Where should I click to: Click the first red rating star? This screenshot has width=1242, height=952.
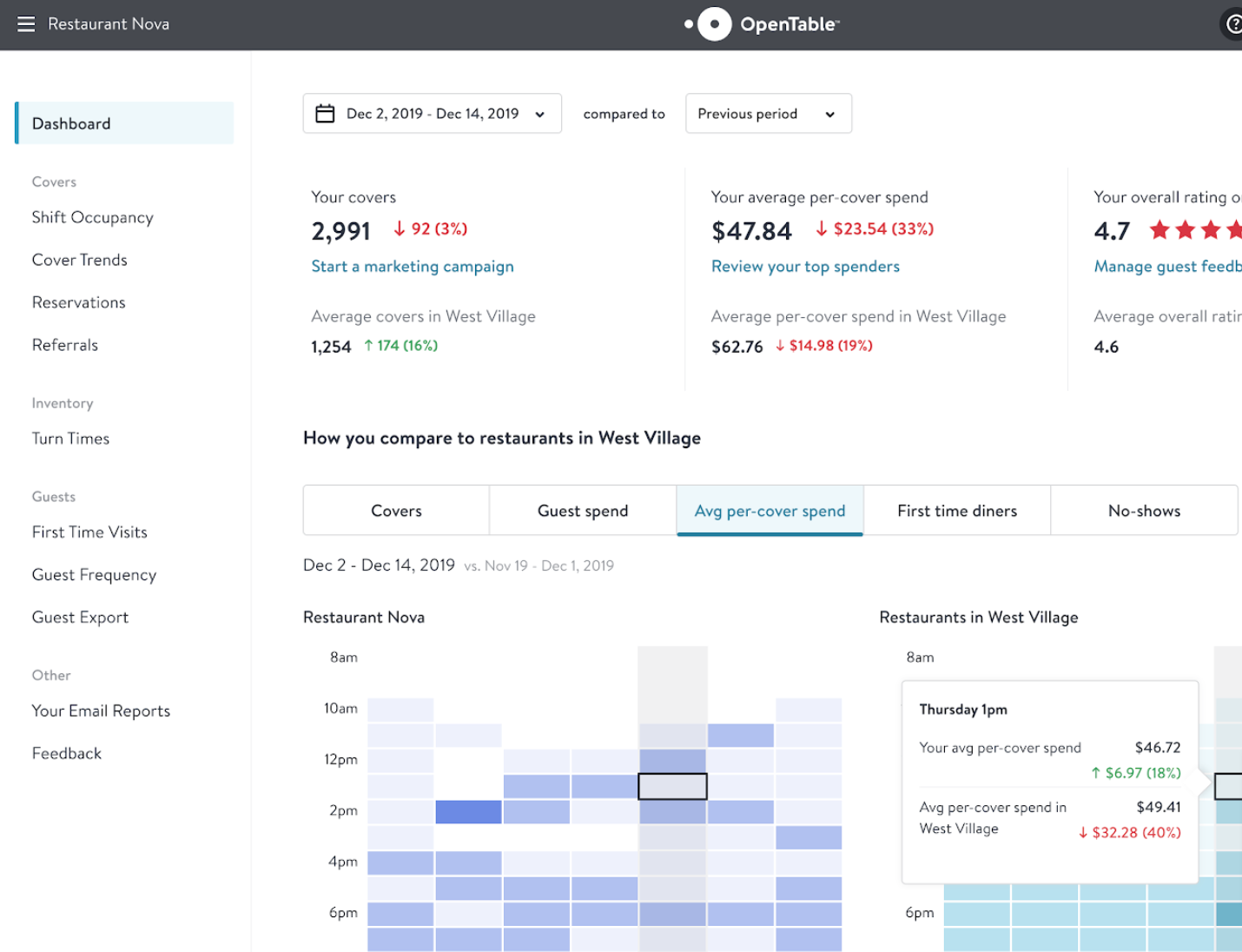[x=1159, y=230]
